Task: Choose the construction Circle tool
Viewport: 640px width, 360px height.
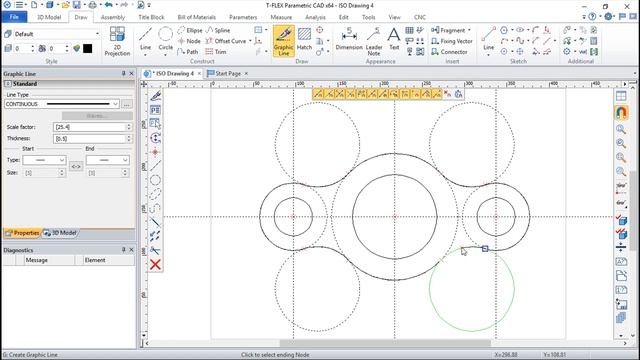Action: click(x=165, y=39)
